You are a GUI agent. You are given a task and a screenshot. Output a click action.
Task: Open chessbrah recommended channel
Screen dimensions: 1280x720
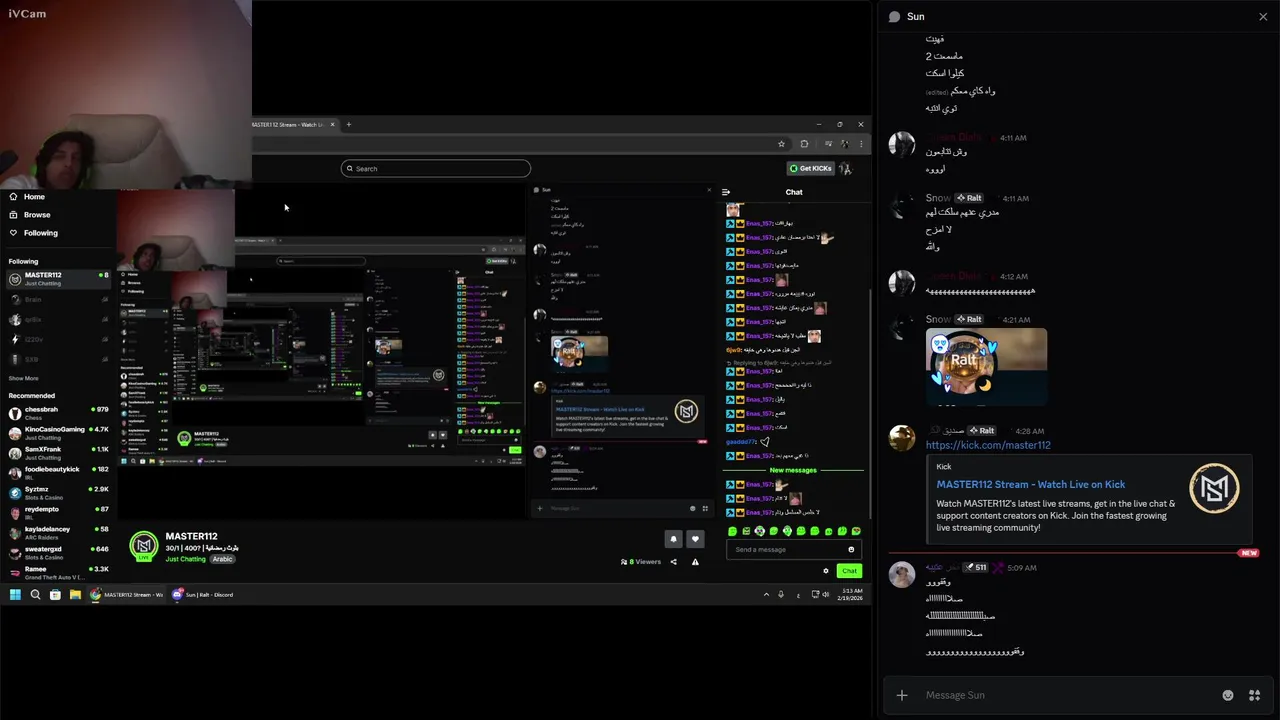58,412
